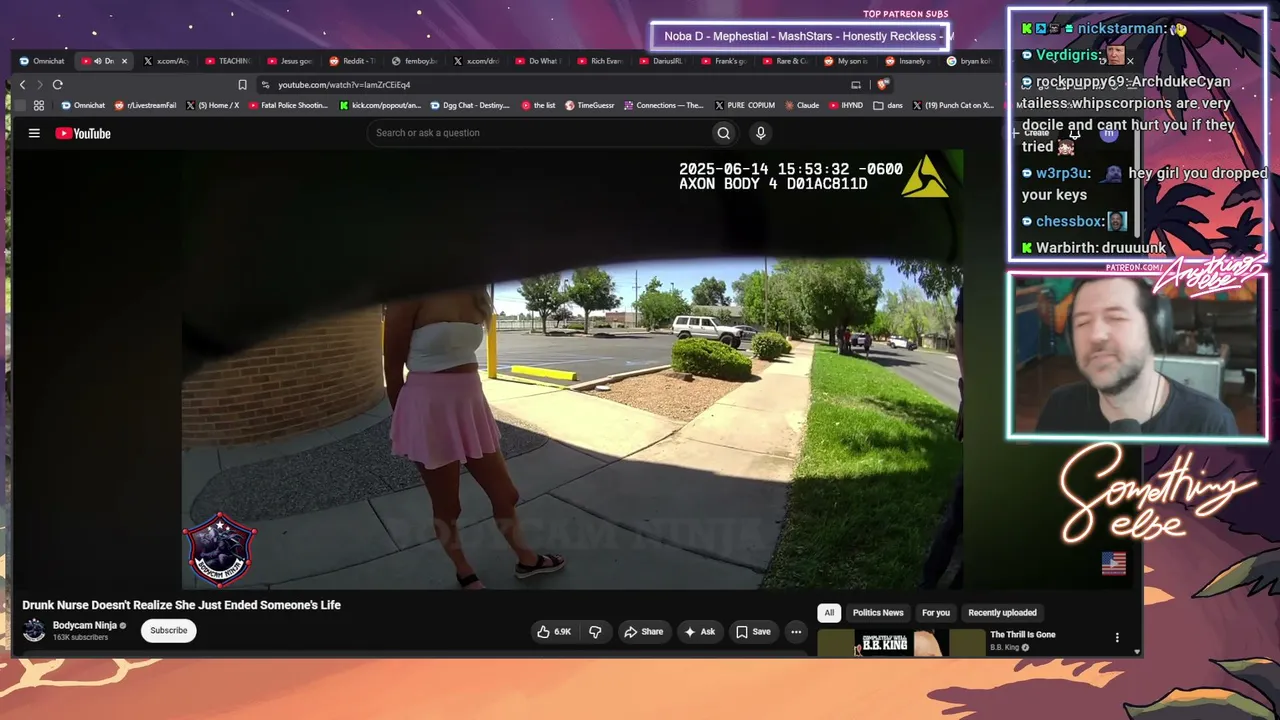Switch to the Insanely browser tab
The height and width of the screenshot is (720, 1280).
910,61
